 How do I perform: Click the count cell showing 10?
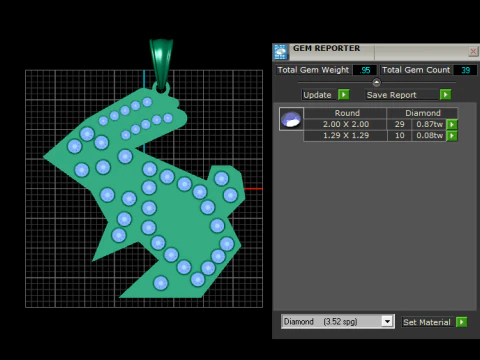point(399,136)
